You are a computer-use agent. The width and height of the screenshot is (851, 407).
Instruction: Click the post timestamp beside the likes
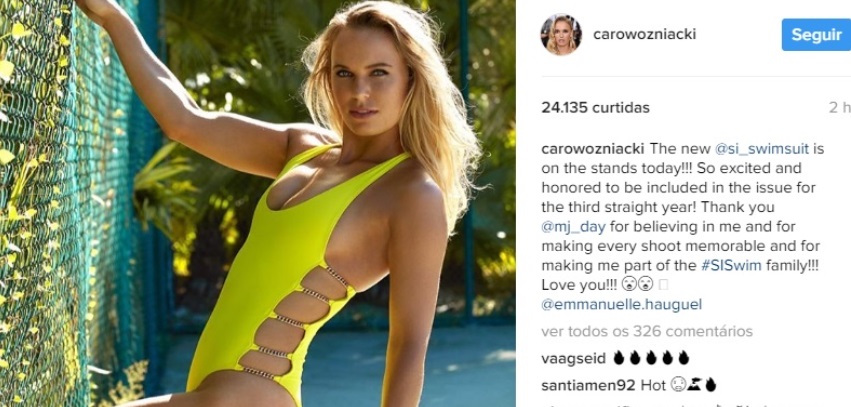coord(840,107)
